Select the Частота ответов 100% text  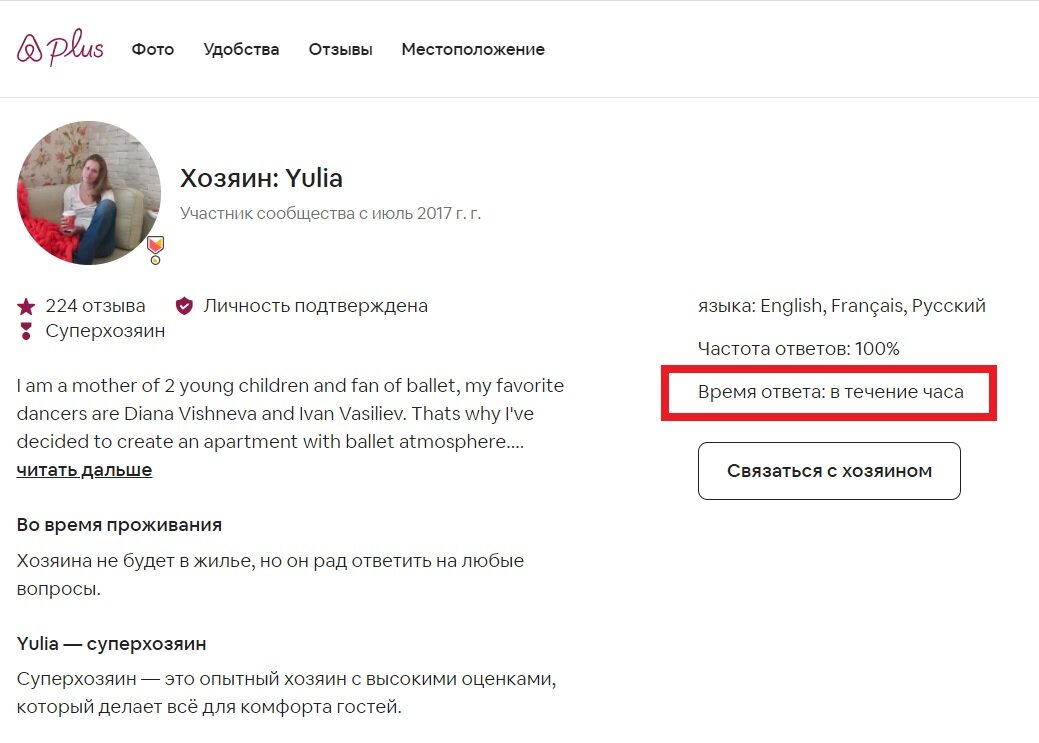(x=798, y=348)
